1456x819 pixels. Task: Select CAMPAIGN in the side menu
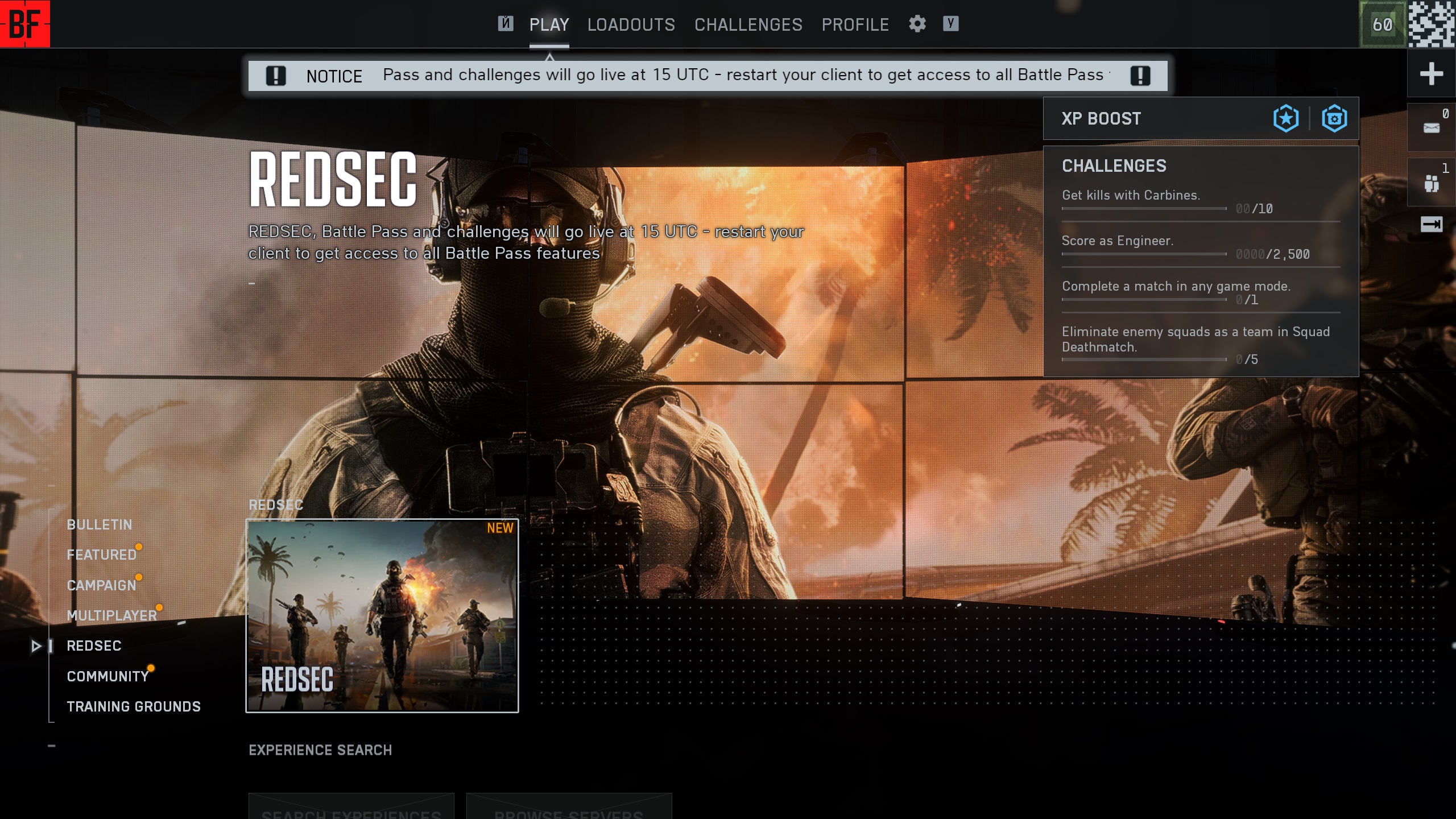[101, 585]
